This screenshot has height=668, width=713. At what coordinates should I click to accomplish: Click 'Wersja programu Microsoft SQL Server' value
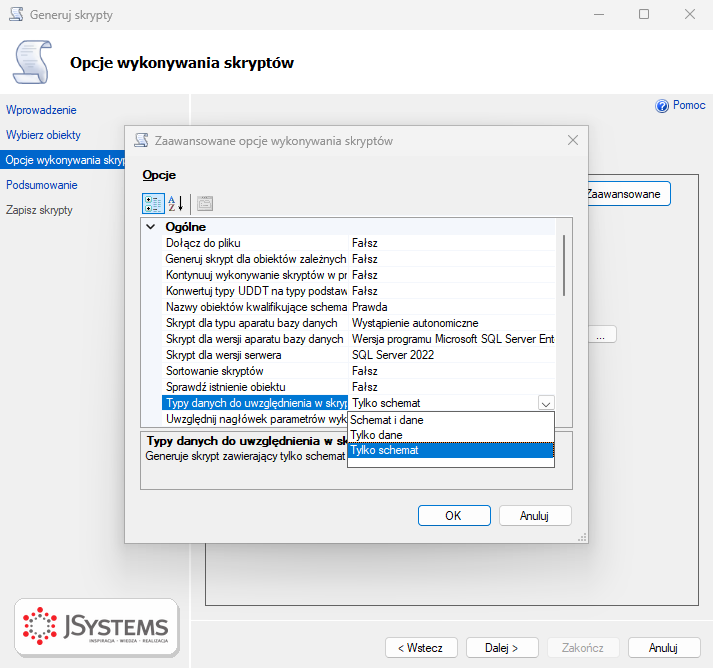pos(452,339)
